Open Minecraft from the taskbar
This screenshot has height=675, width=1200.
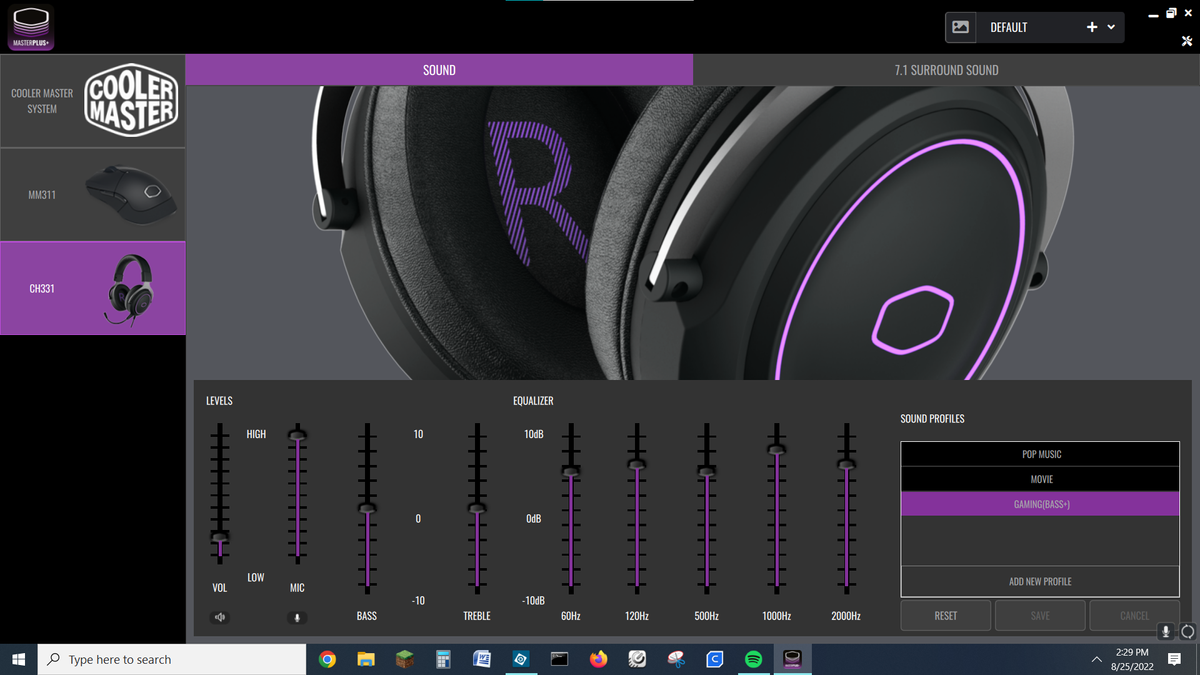tap(405, 659)
